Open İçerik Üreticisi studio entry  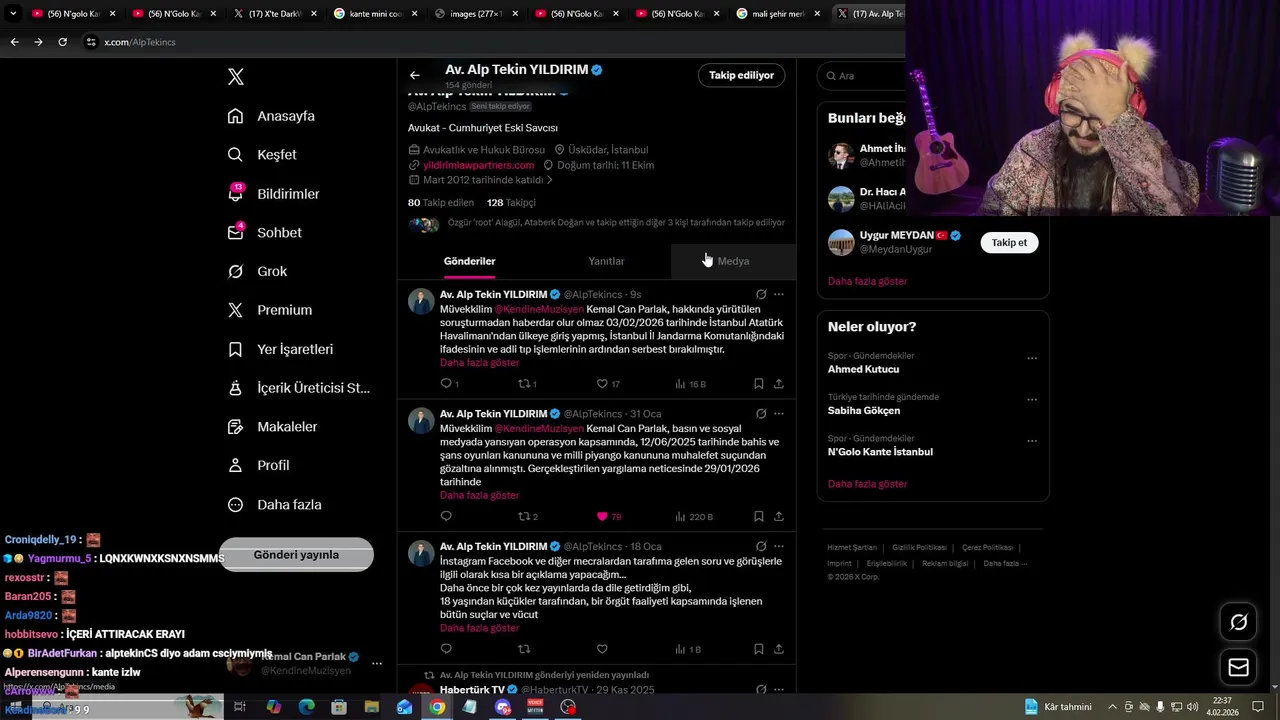(x=299, y=388)
